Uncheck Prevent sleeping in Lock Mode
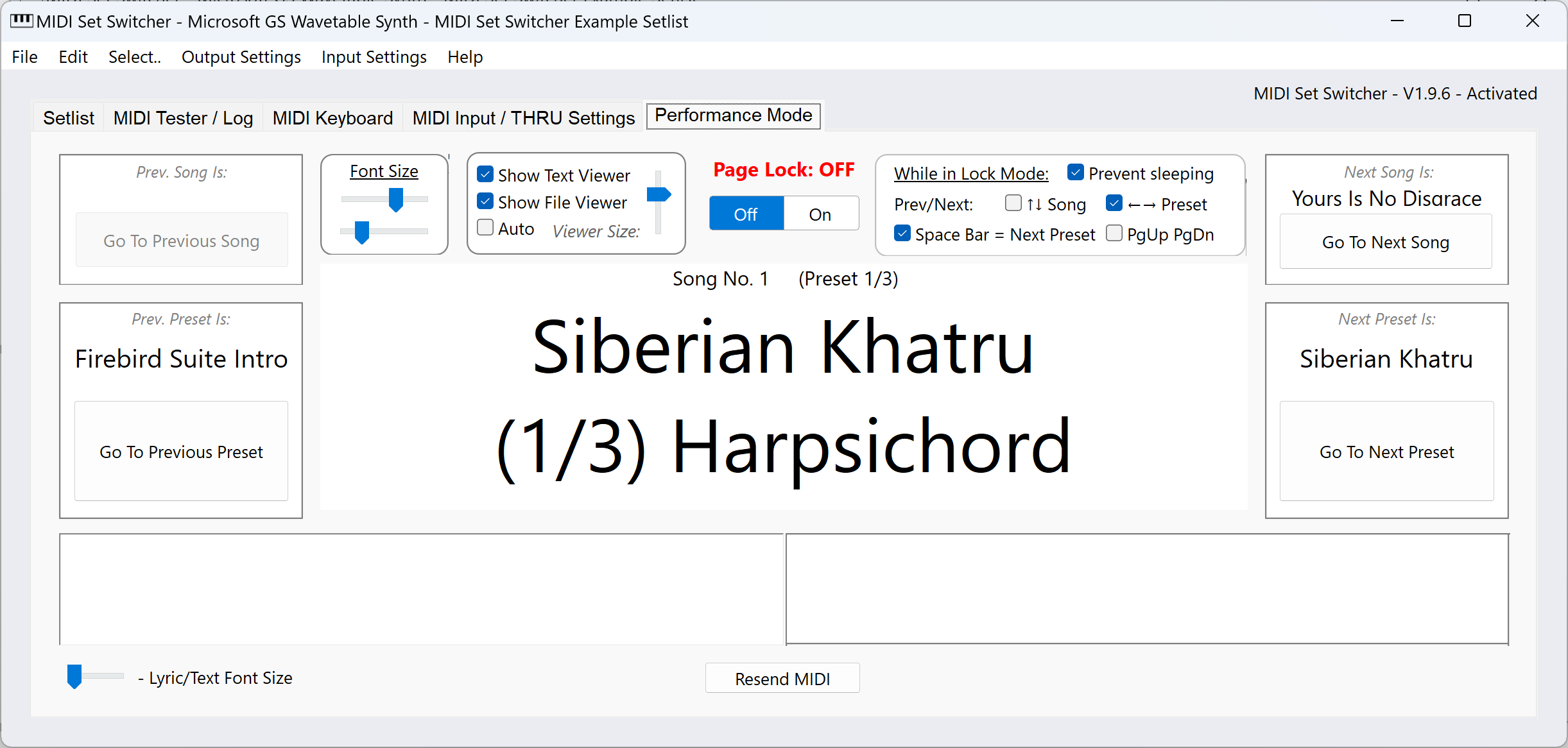 (1075, 172)
